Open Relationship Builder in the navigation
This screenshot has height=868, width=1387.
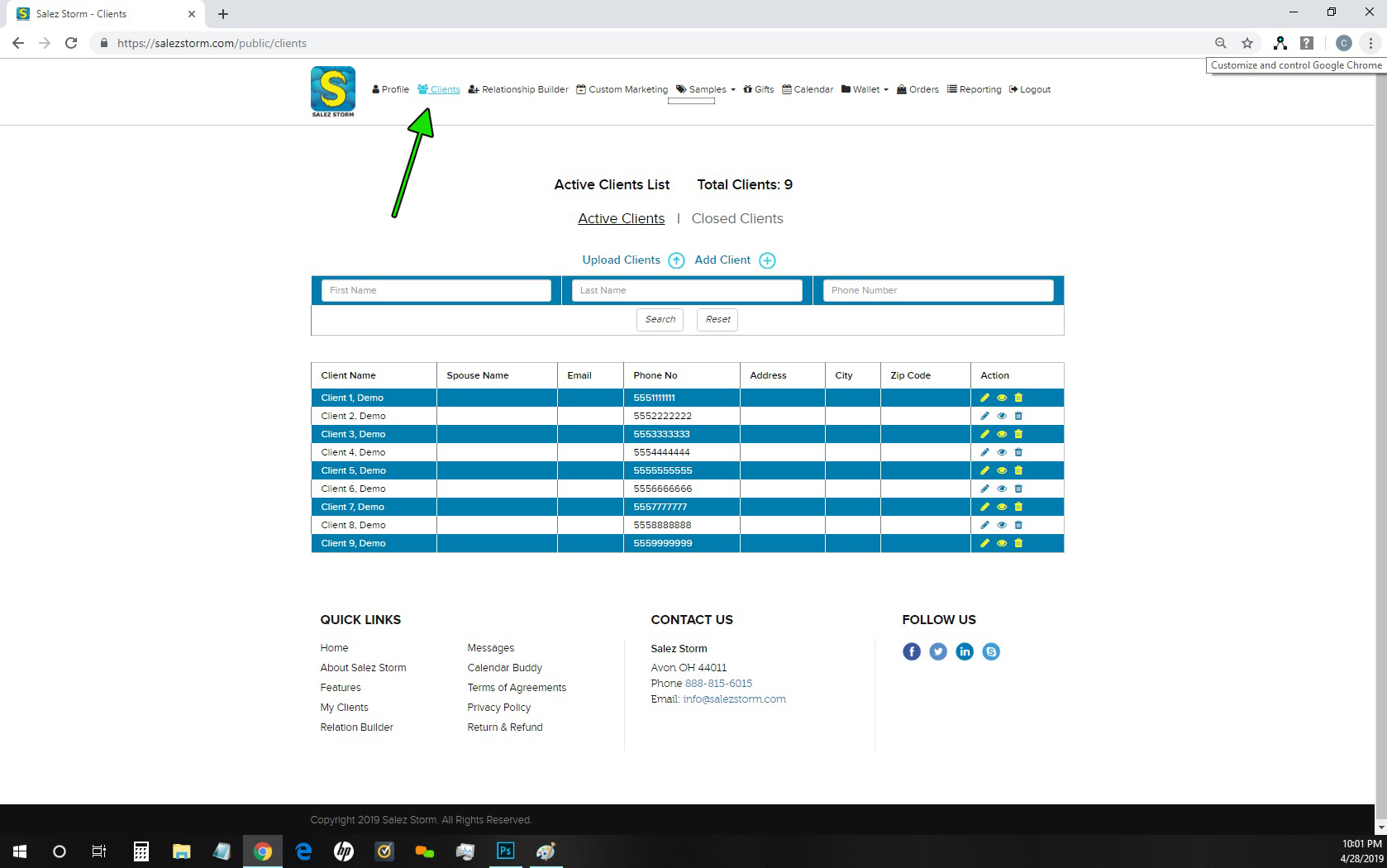518,89
